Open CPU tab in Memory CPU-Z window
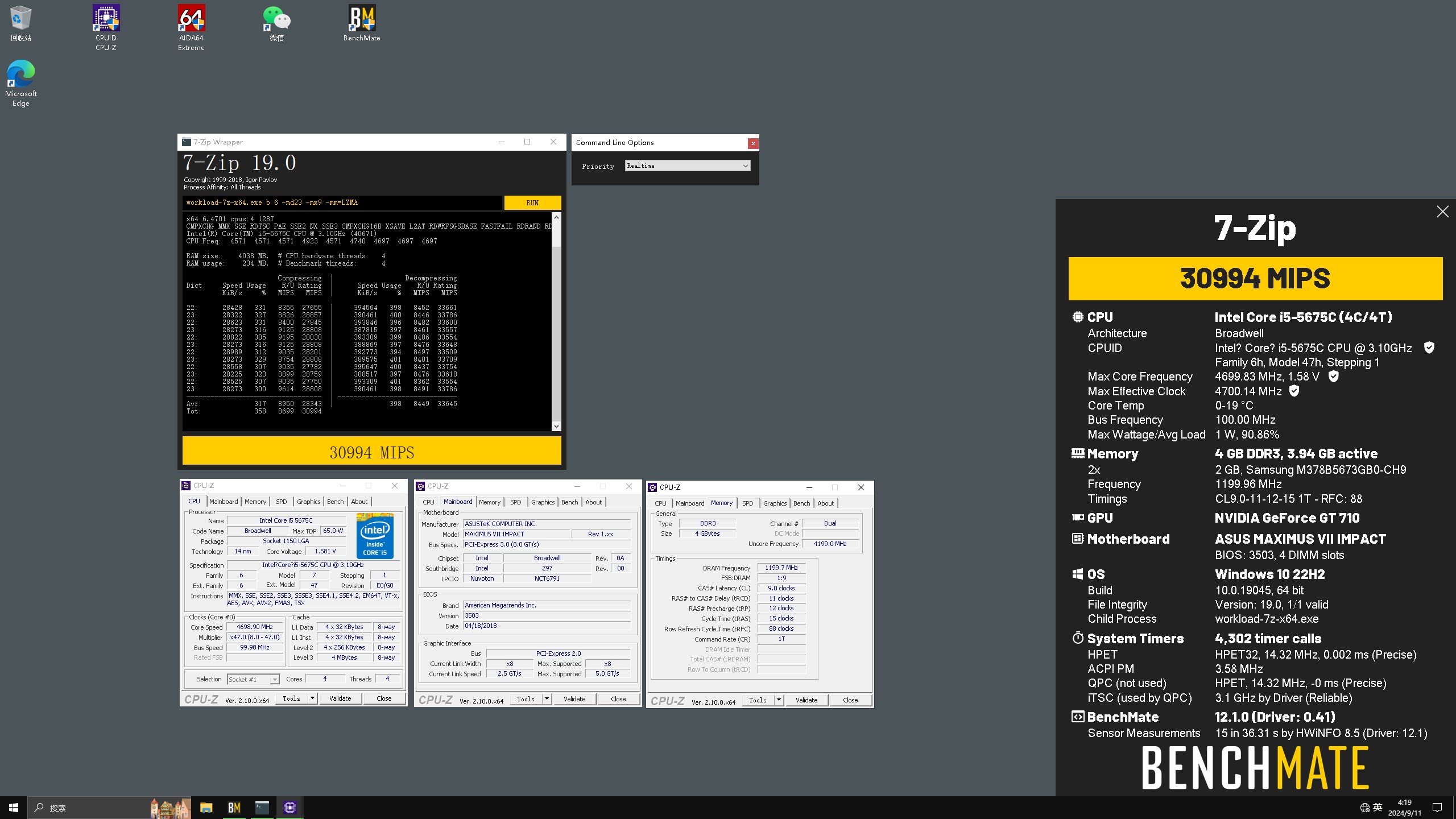The width and height of the screenshot is (1456, 819). coord(660,503)
